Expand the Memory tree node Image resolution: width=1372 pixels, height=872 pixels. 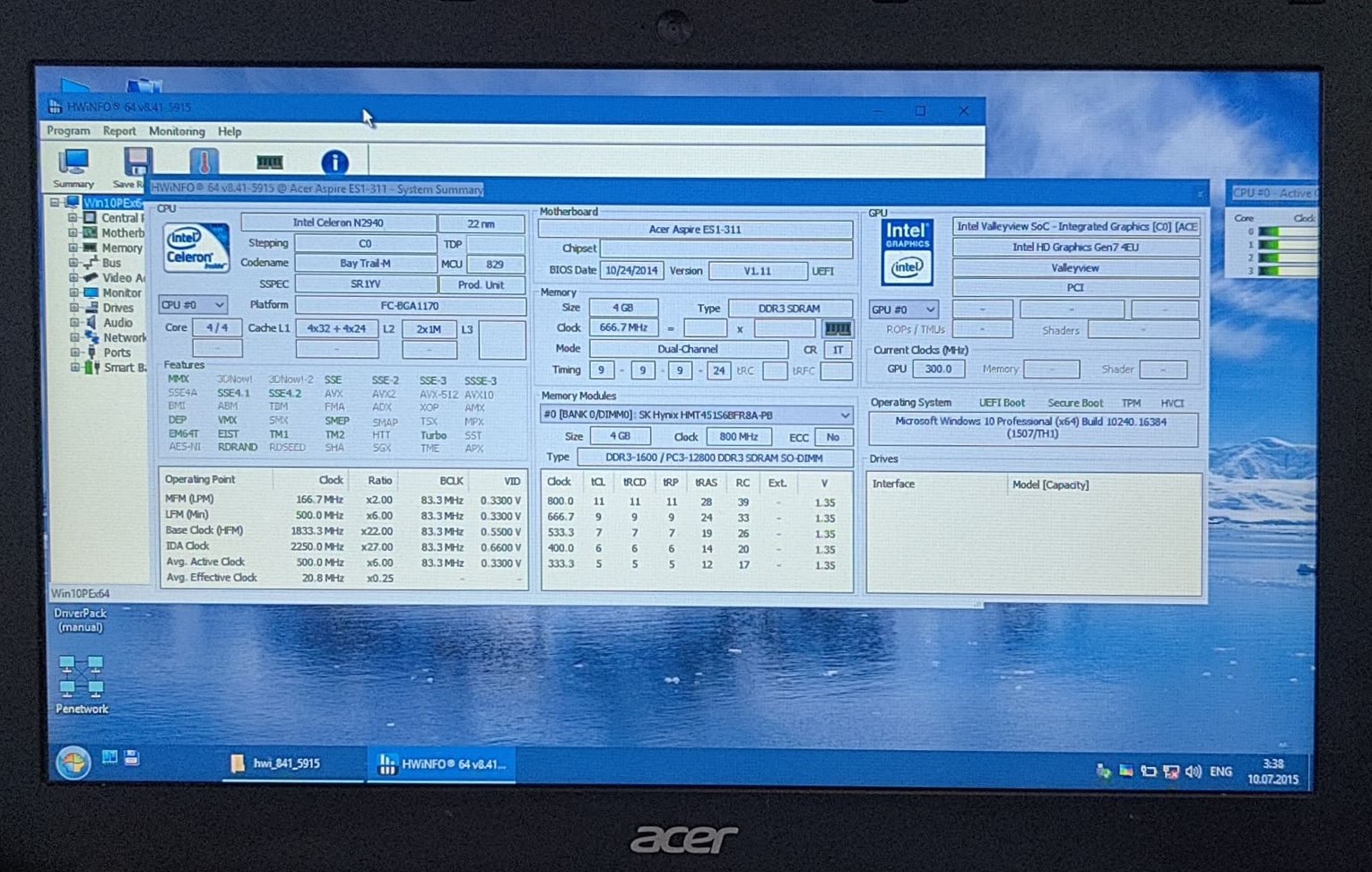(73, 248)
